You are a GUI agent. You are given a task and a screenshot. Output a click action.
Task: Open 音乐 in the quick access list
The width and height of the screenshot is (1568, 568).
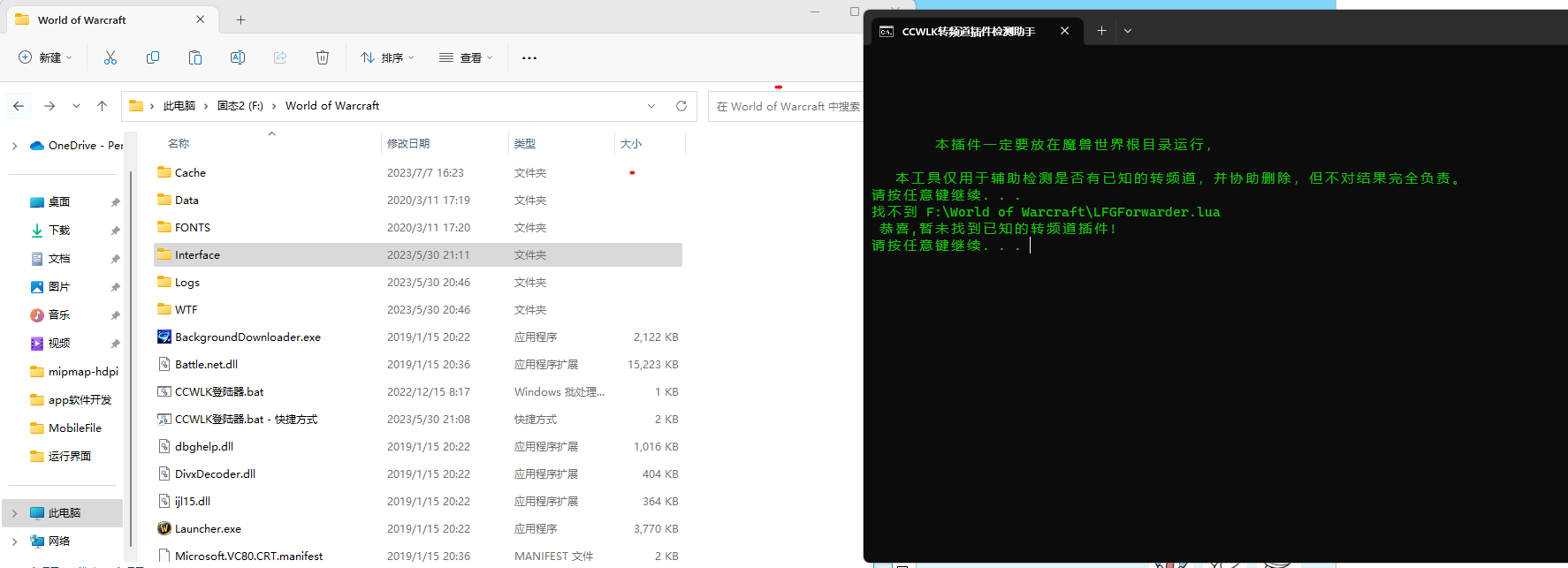[59, 315]
